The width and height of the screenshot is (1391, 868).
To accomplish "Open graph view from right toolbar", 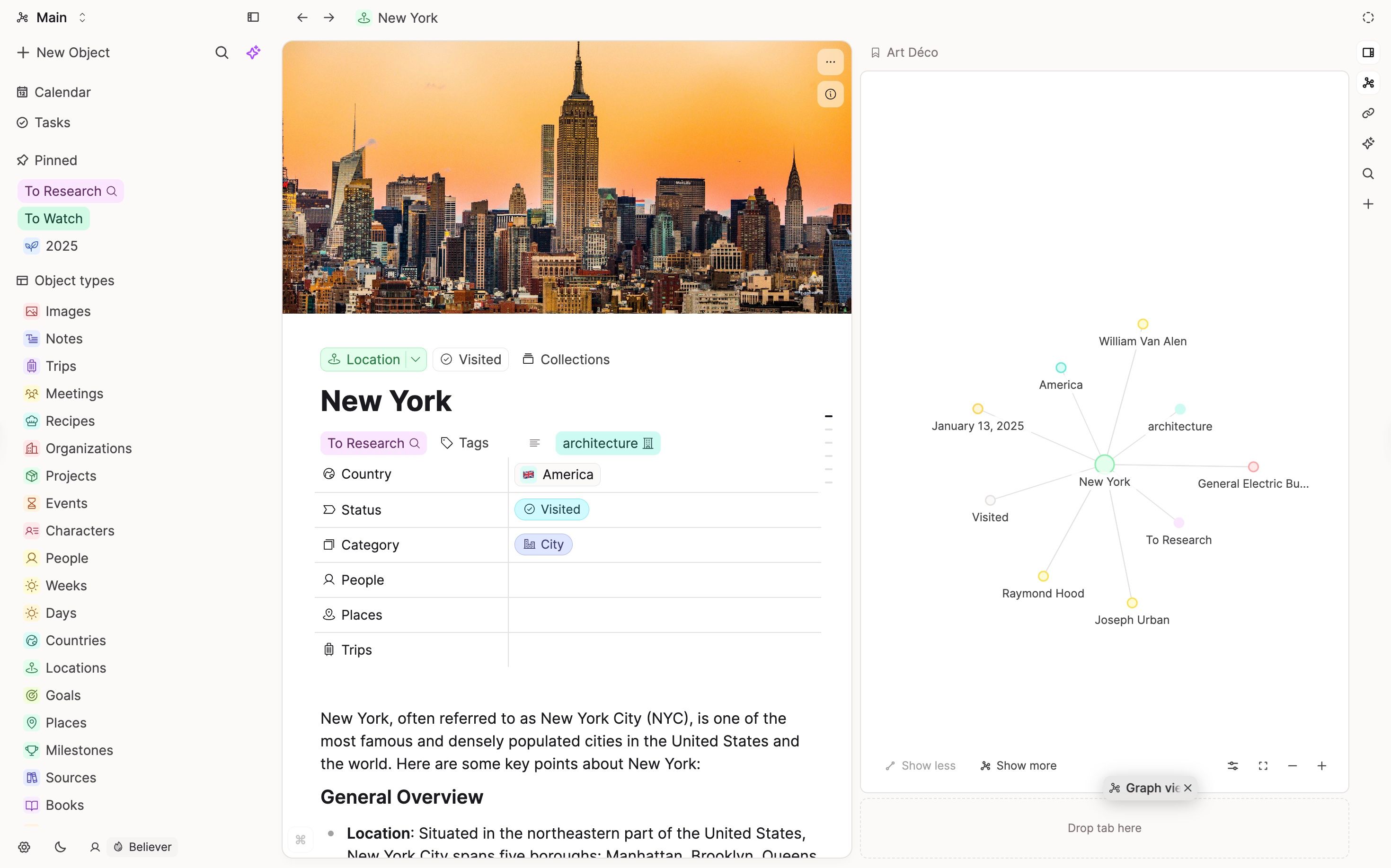I will coord(1368,83).
